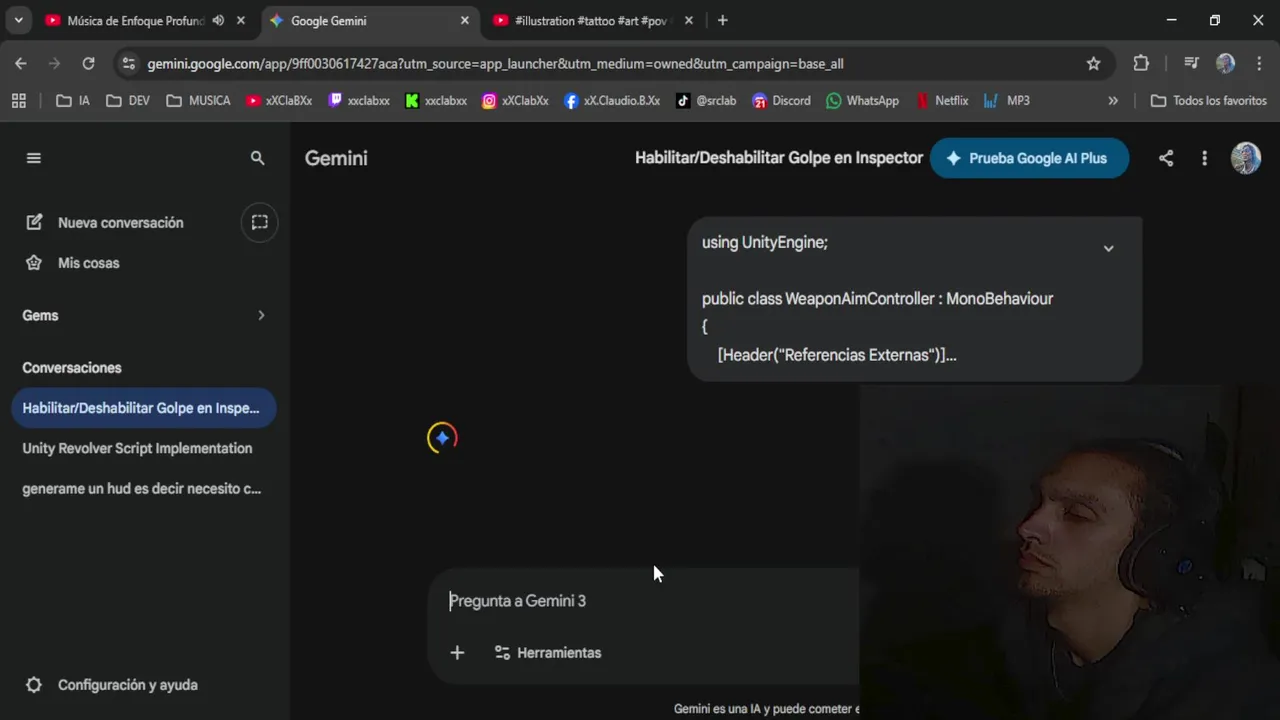This screenshot has height=720, width=1280.
Task: Open xxclabxx Twitch bookmark
Action: [x=359, y=100]
